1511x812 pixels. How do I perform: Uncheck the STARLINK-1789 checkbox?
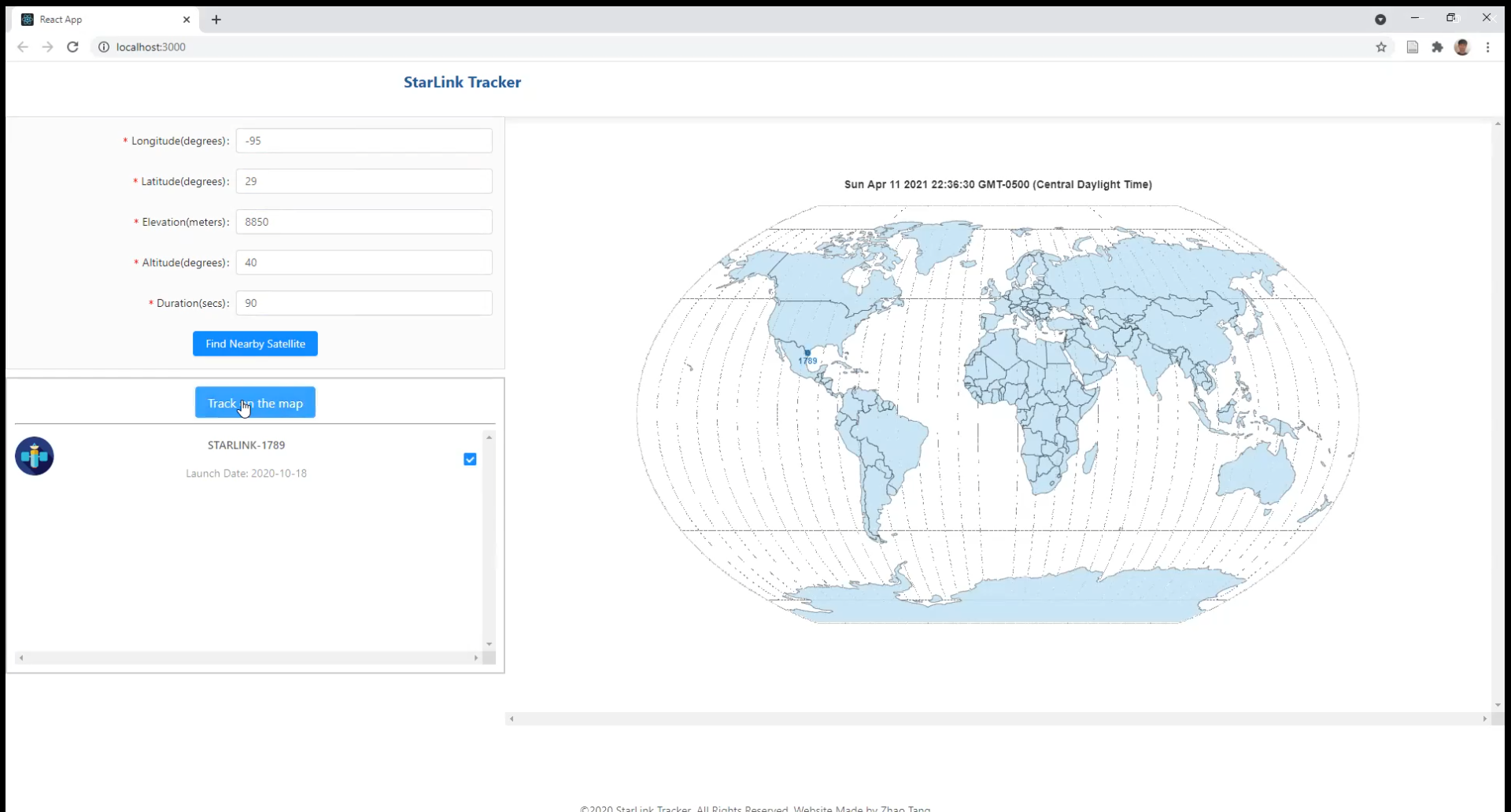point(470,460)
